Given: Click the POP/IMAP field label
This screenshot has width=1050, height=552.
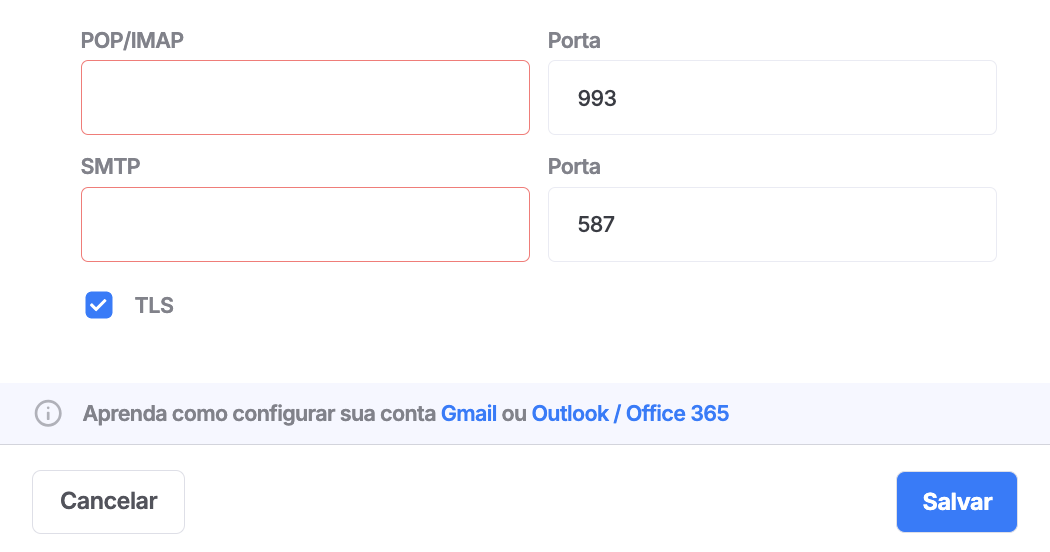Looking at the screenshot, I should [132, 40].
